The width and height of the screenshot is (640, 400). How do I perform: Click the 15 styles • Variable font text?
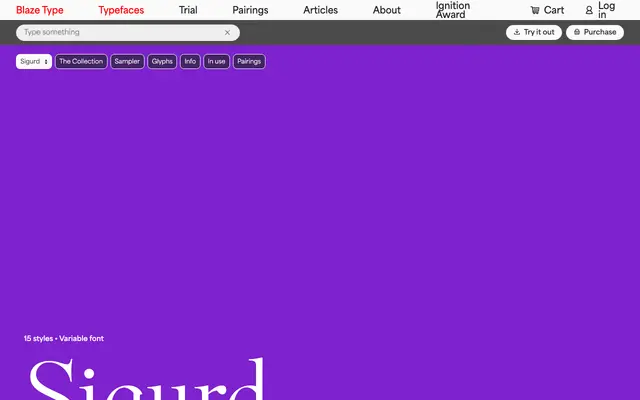point(64,338)
